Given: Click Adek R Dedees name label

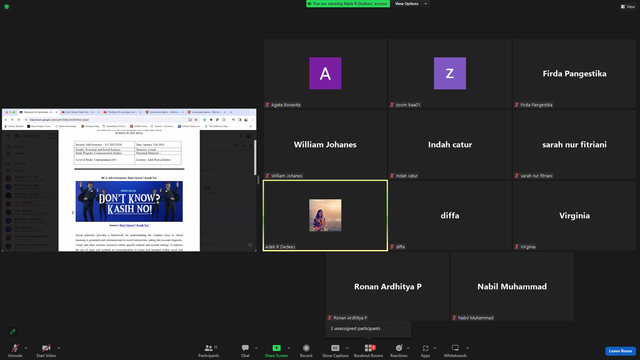Looking at the screenshot, I should click(x=280, y=247).
